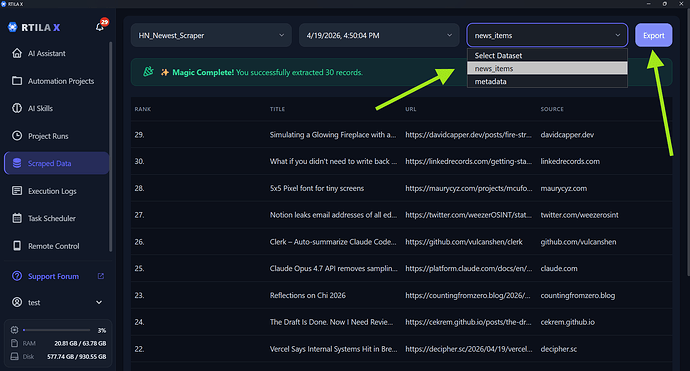Click the Project Runs clock icon
This screenshot has width=690, height=371.
tap(17, 136)
